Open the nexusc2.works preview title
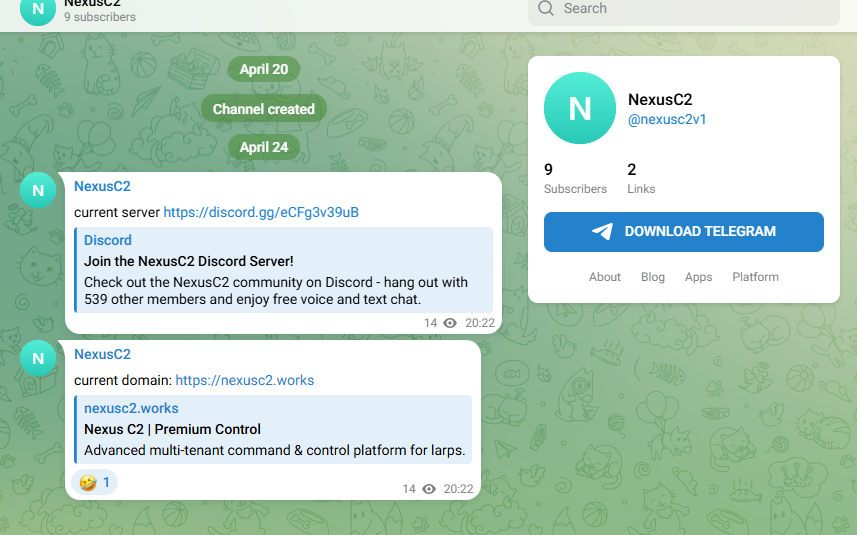Viewport: 857px width, 535px height. 131,408
